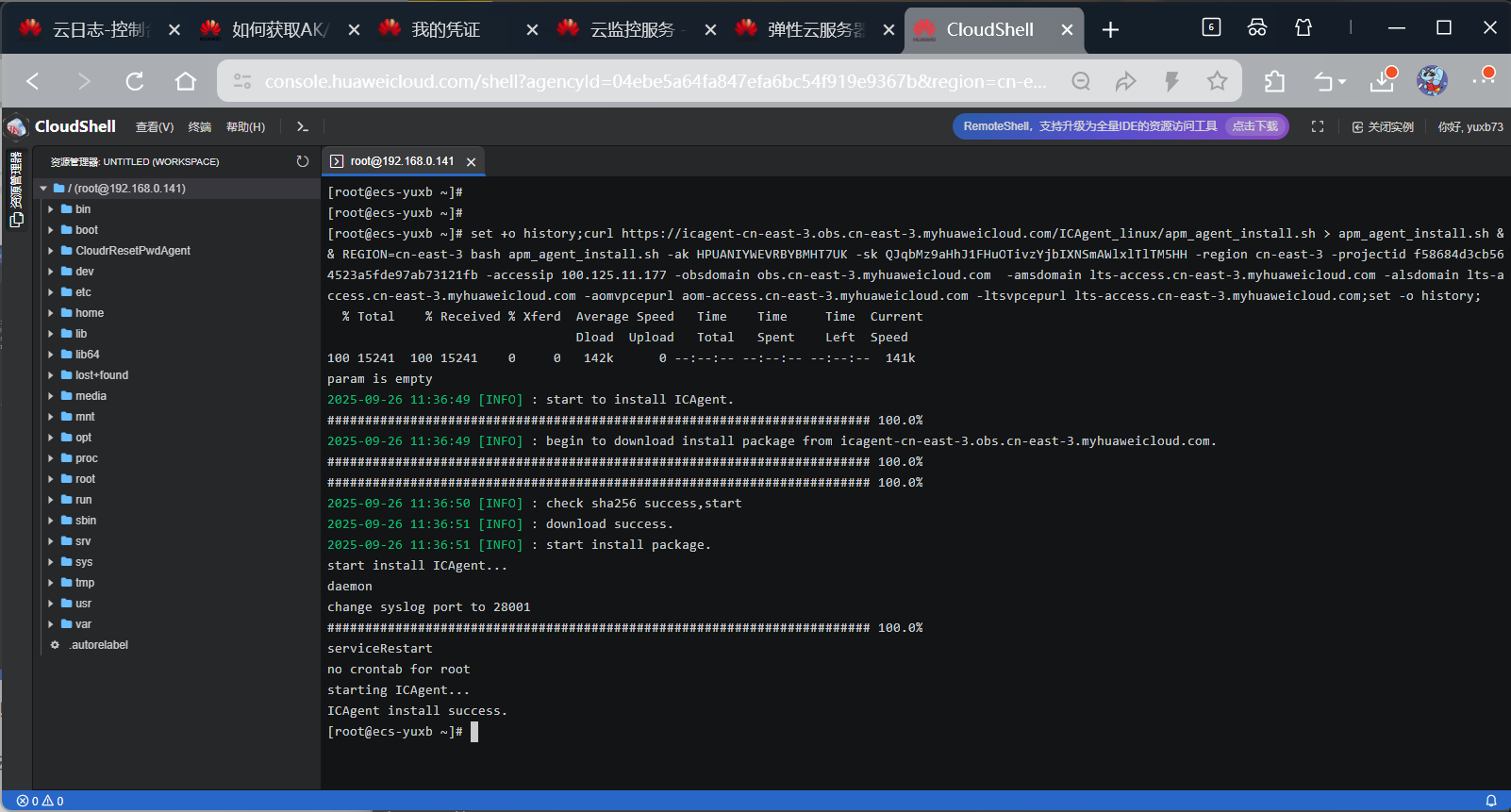Open a new terminal with the prompt icon
The height and width of the screenshot is (812, 1511).
pyautogui.click(x=302, y=126)
